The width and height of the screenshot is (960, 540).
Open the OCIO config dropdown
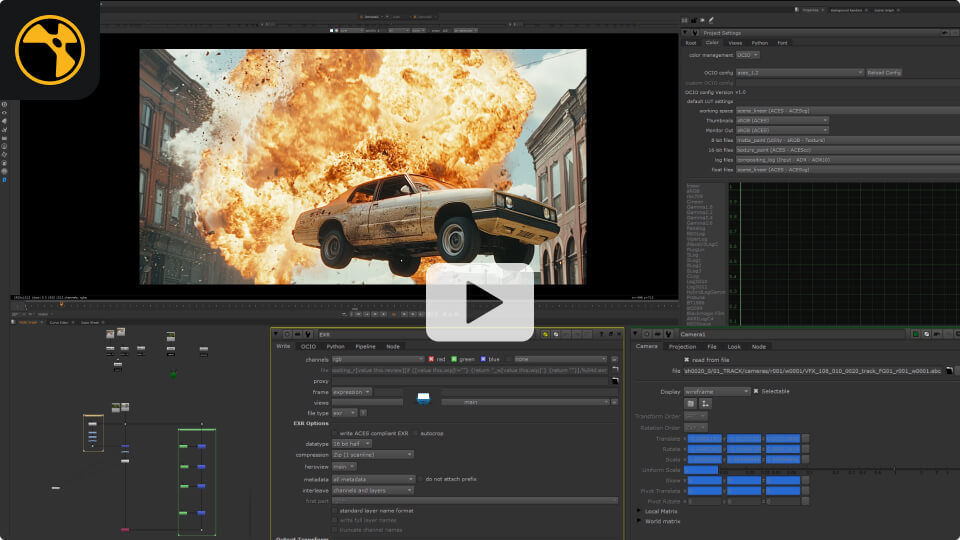click(799, 72)
